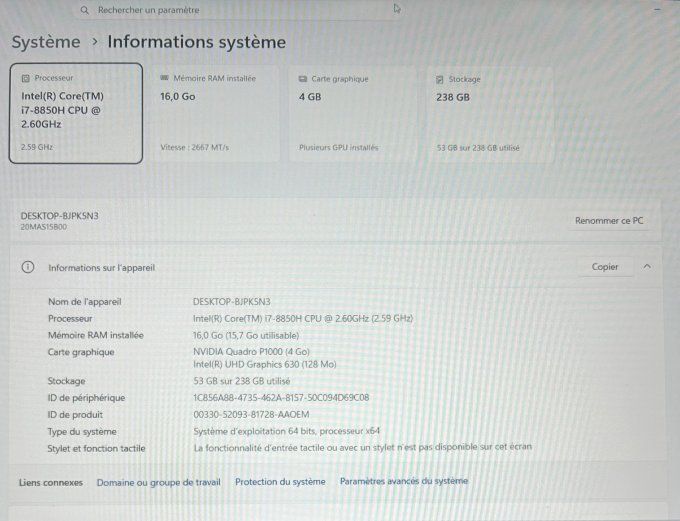Click the RAM memory icon

point(164,78)
